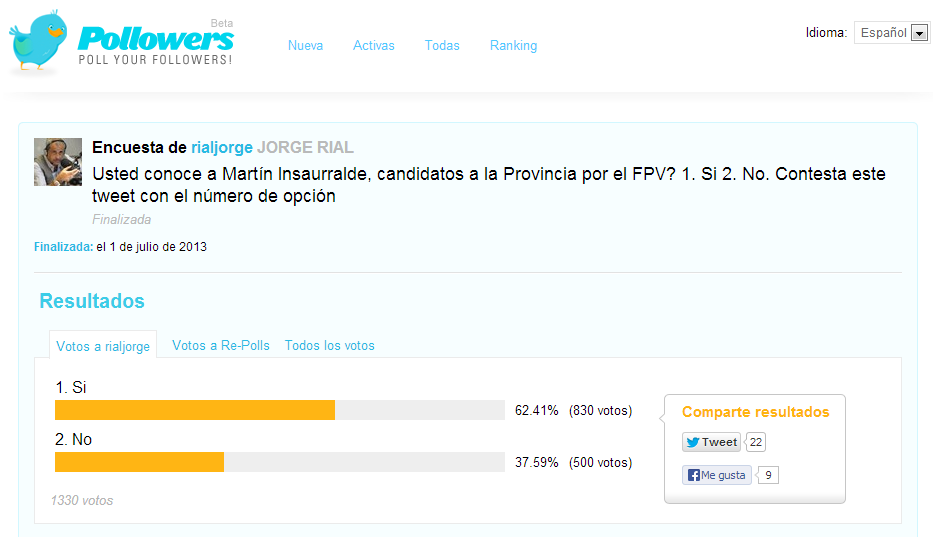Viewport: 939px width, 537px height.
Task: Click the Facebook like count showing 9
Action: (768, 475)
